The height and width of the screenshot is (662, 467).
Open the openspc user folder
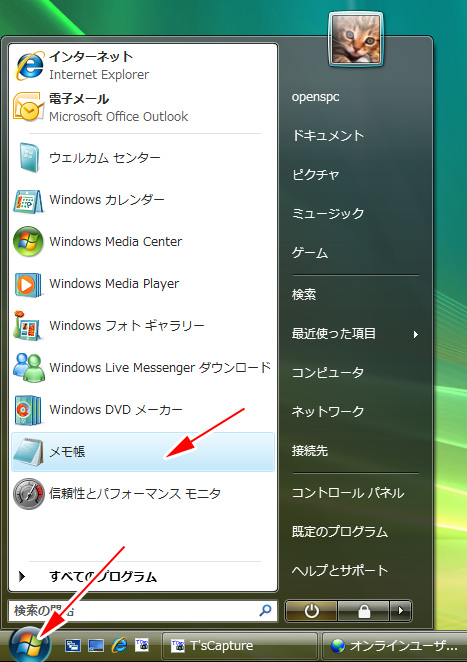click(x=315, y=97)
